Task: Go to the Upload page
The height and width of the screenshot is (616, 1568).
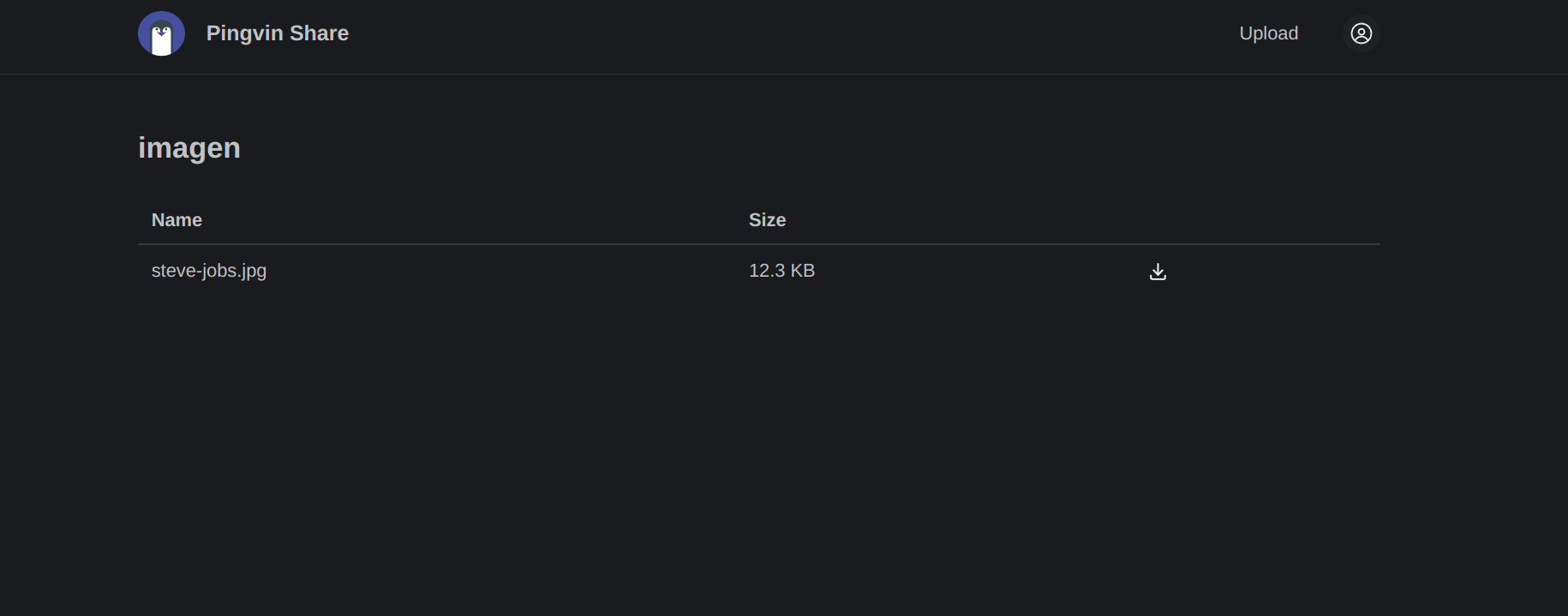Action: (1268, 33)
